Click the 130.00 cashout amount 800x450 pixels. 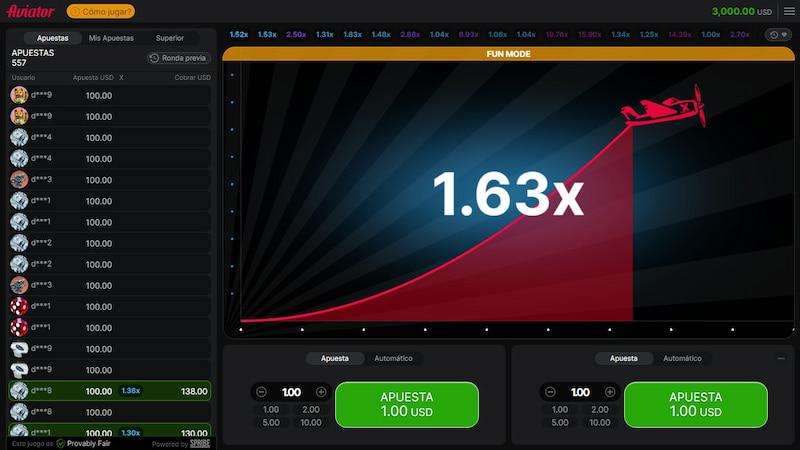(x=194, y=433)
